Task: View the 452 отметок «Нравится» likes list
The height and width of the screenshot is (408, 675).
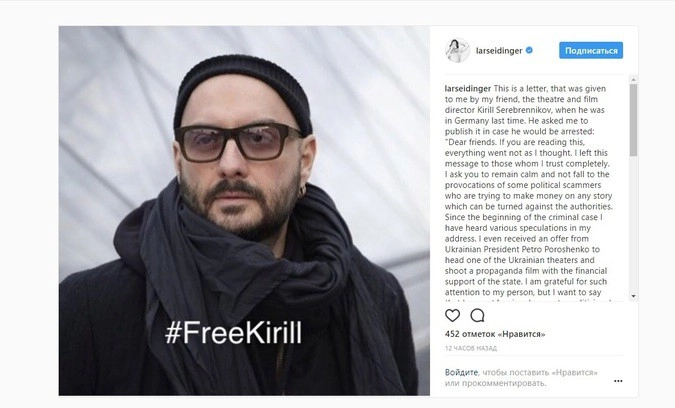Action: (495, 334)
